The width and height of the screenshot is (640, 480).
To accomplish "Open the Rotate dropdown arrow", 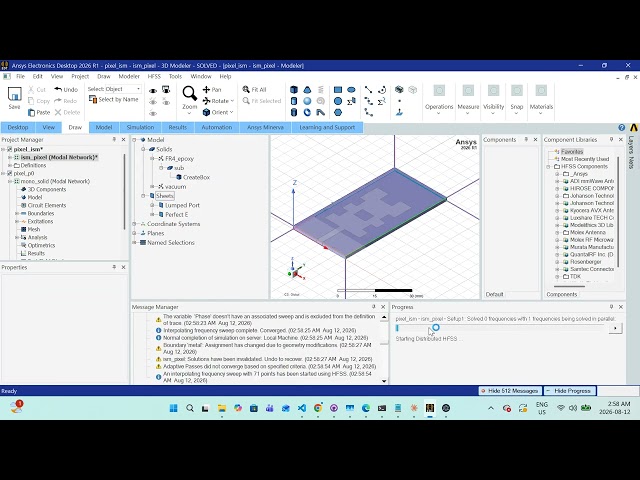I will tap(232, 101).
